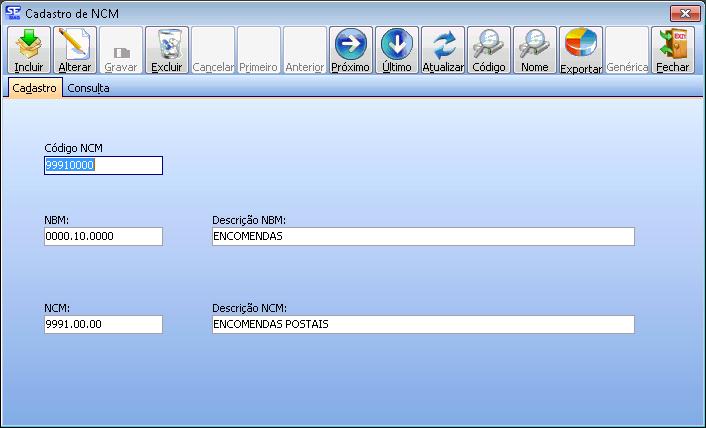Focus the NBM code field
Viewport: 706px width, 428px height.
[x=103, y=236]
